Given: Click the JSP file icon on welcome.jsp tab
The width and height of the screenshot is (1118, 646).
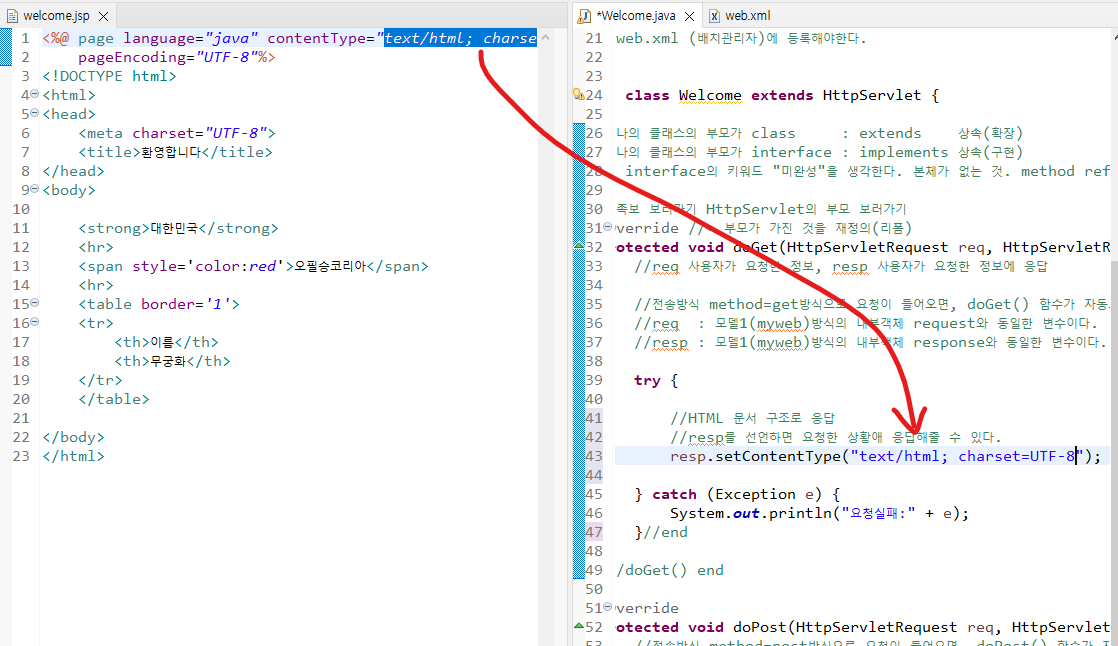Looking at the screenshot, I should click(x=12, y=16).
